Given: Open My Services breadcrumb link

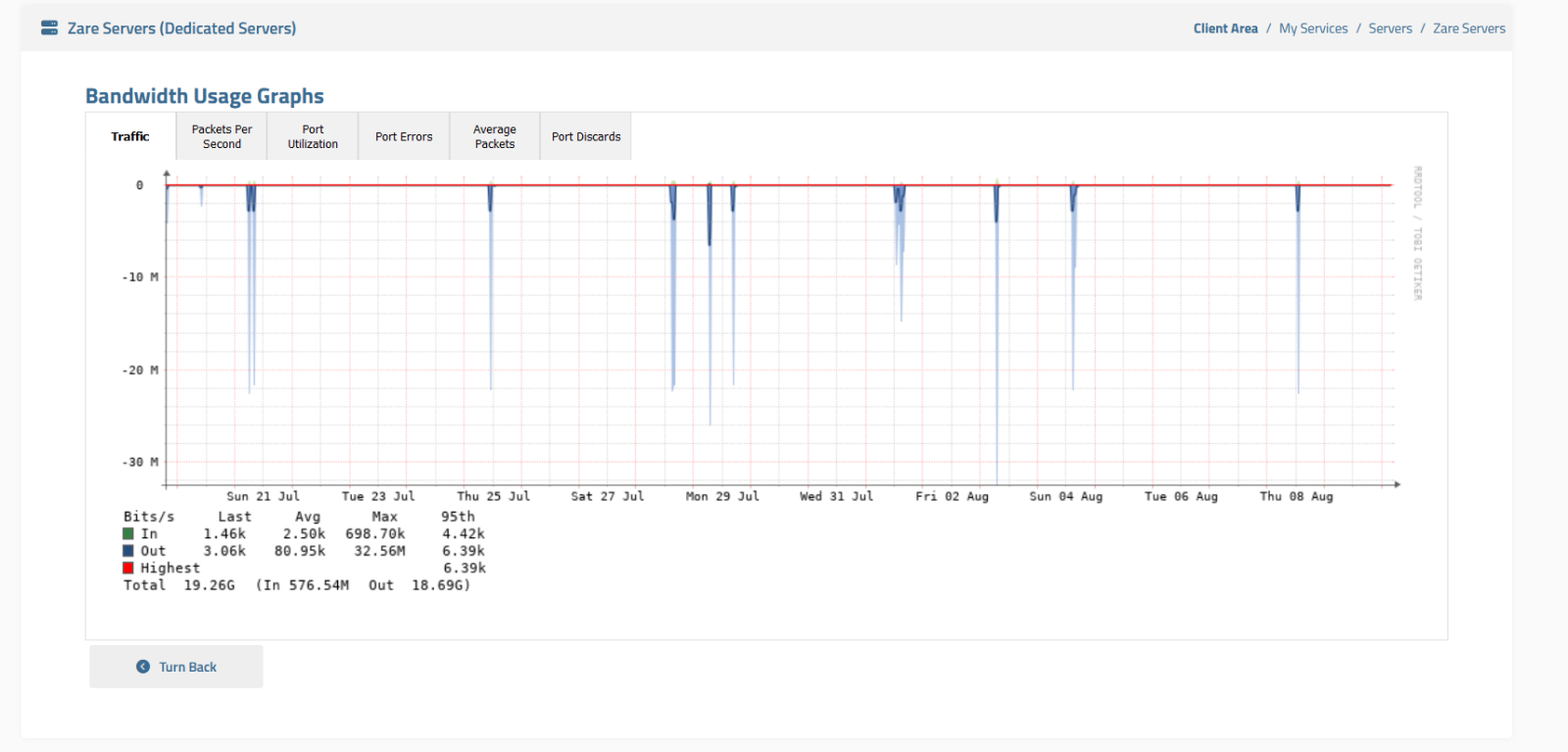Looking at the screenshot, I should 1313,28.
